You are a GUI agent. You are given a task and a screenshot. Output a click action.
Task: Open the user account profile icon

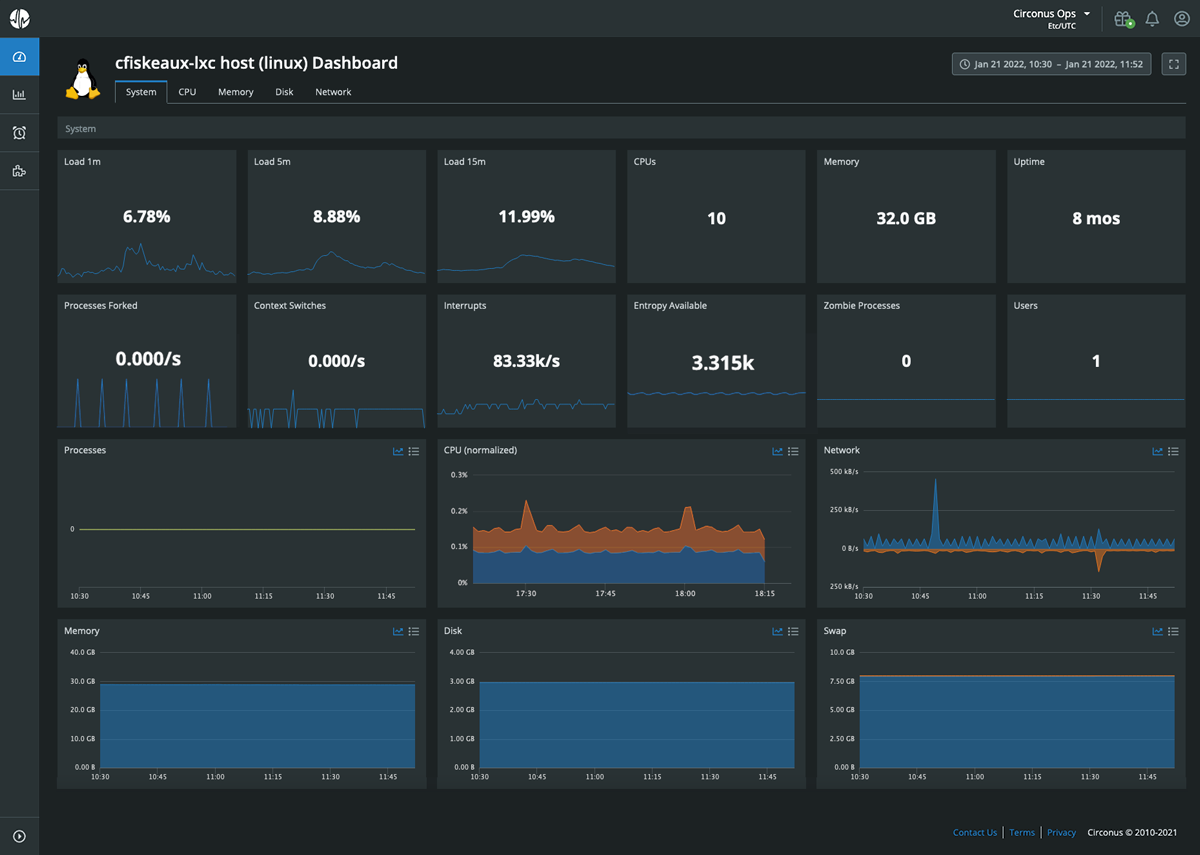click(x=1182, y=18)
